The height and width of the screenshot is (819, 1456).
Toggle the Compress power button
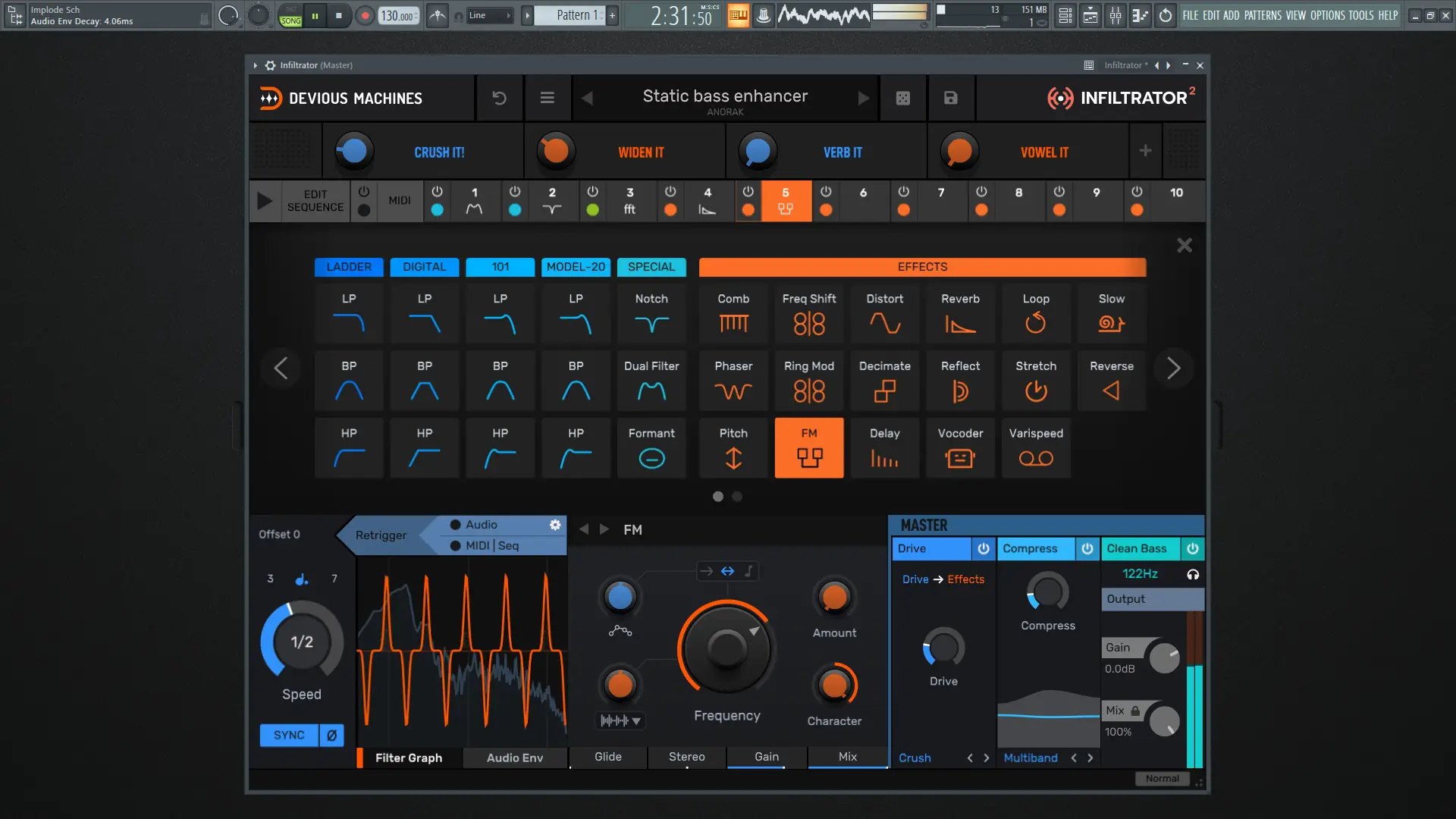(1087, 548)
